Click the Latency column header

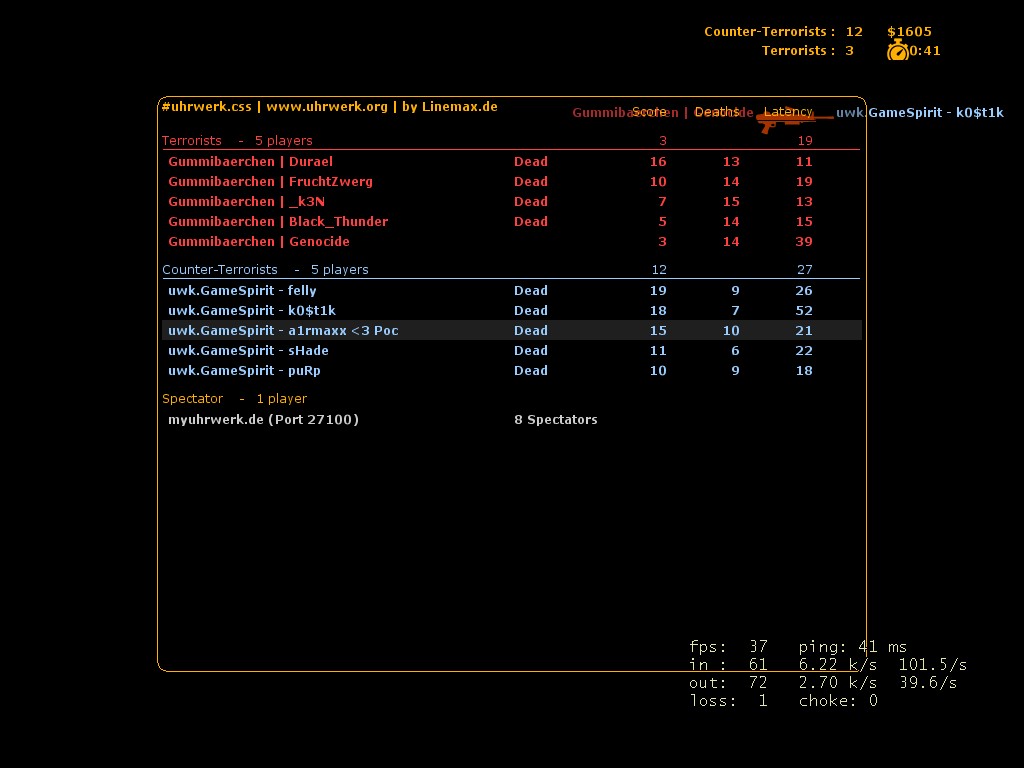[x=788, y=112]
